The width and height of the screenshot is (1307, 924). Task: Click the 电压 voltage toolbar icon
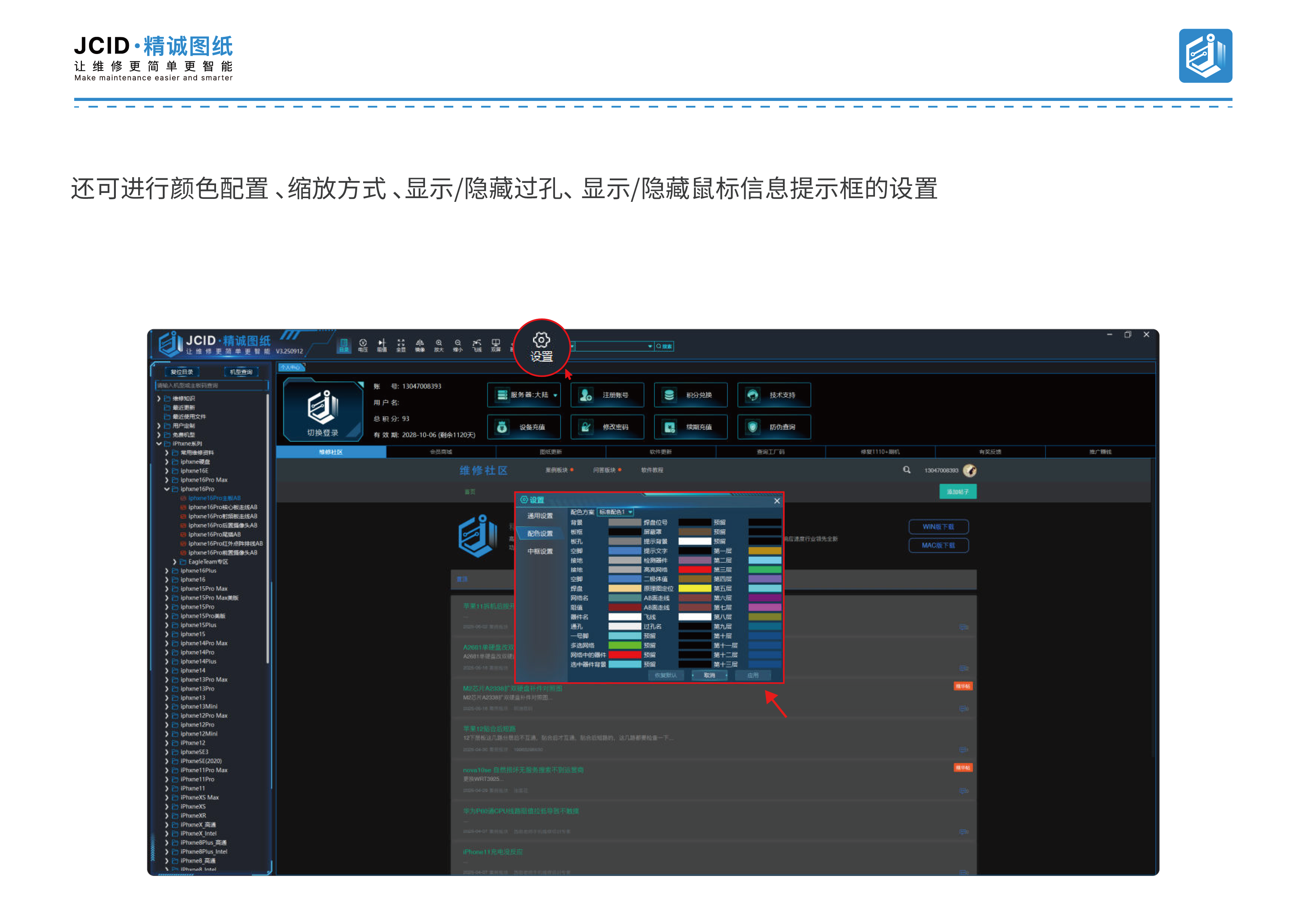(x=363, y=345)
